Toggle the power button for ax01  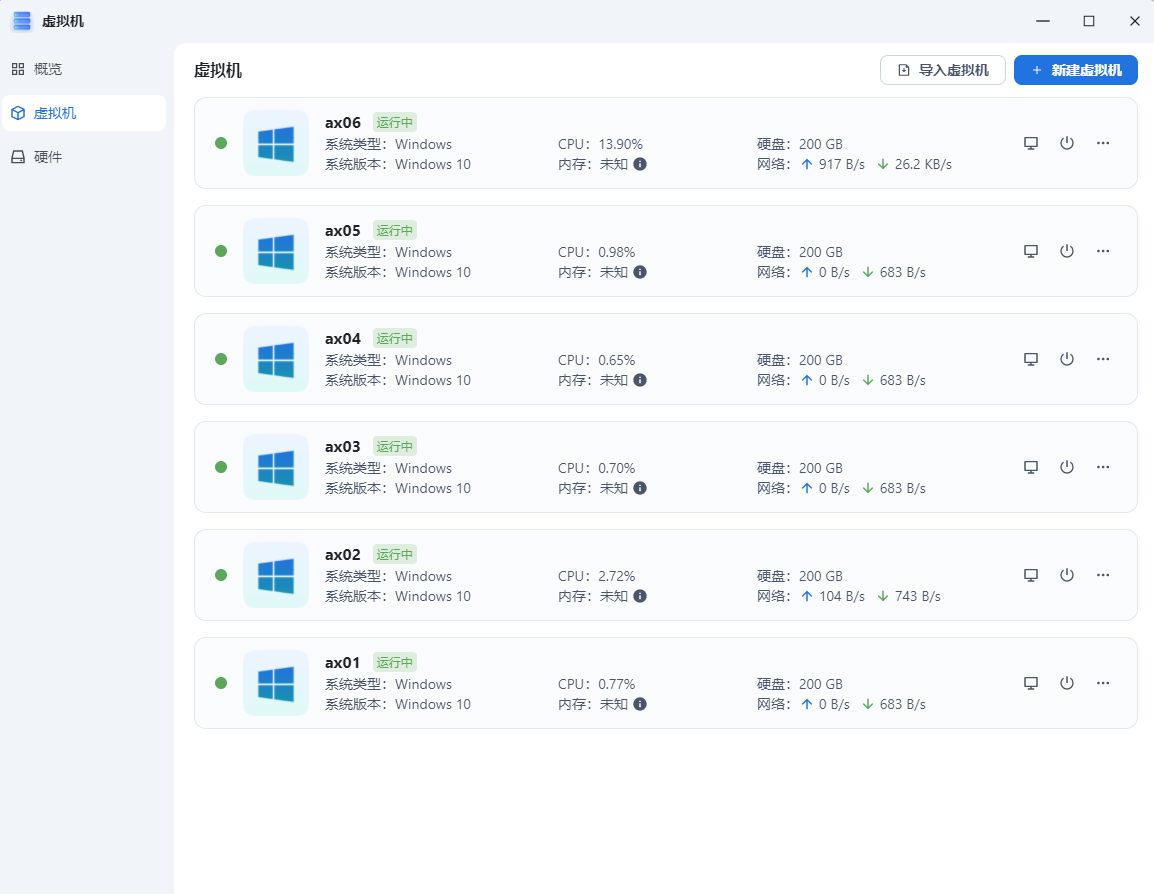tap(1067, 683)
